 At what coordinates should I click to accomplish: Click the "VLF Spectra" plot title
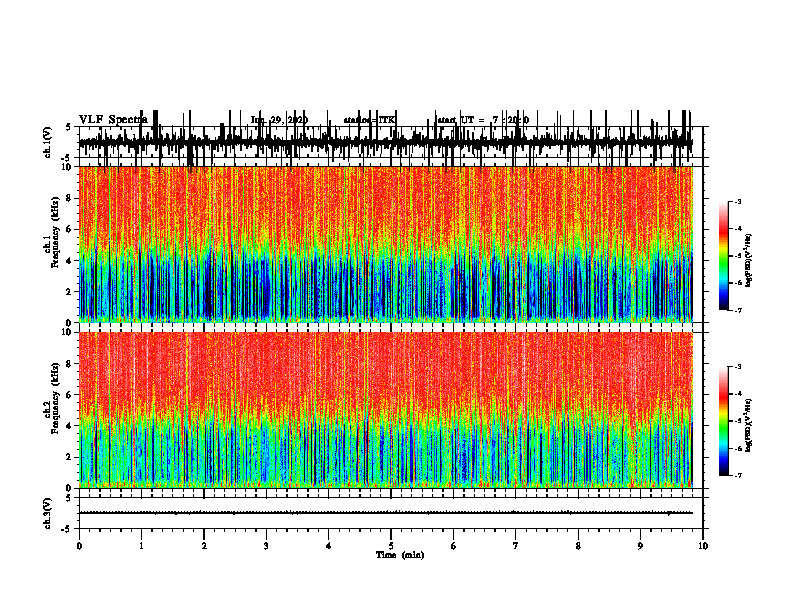coord(113,120)
